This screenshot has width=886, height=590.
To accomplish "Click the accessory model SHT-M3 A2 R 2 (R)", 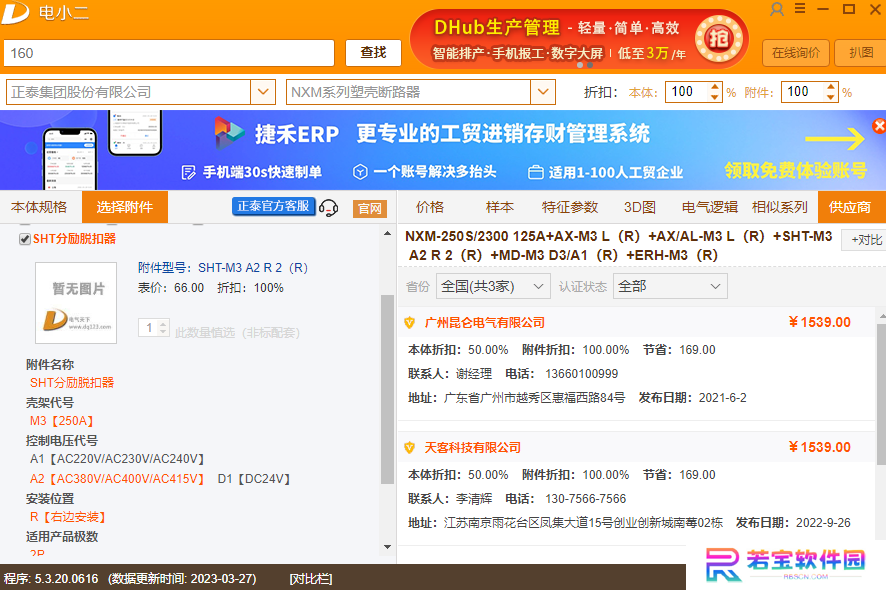I will point(253,268).
